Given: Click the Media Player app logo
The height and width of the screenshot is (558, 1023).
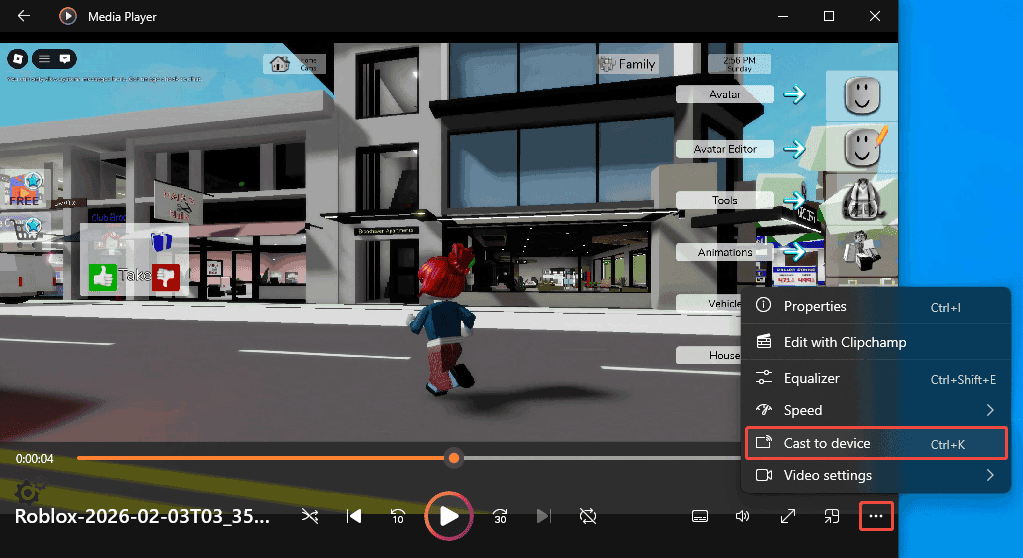Looking at the screenshot, I should 68,16.
